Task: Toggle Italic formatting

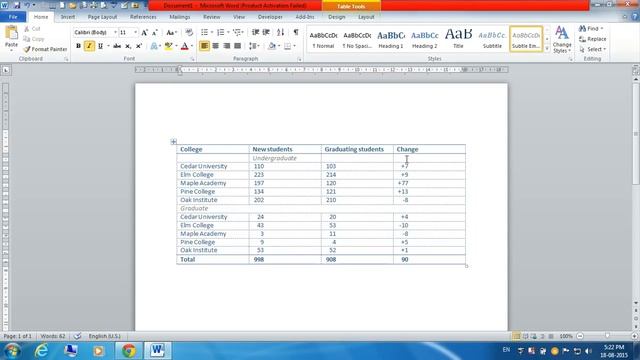Action: (89, 46)
